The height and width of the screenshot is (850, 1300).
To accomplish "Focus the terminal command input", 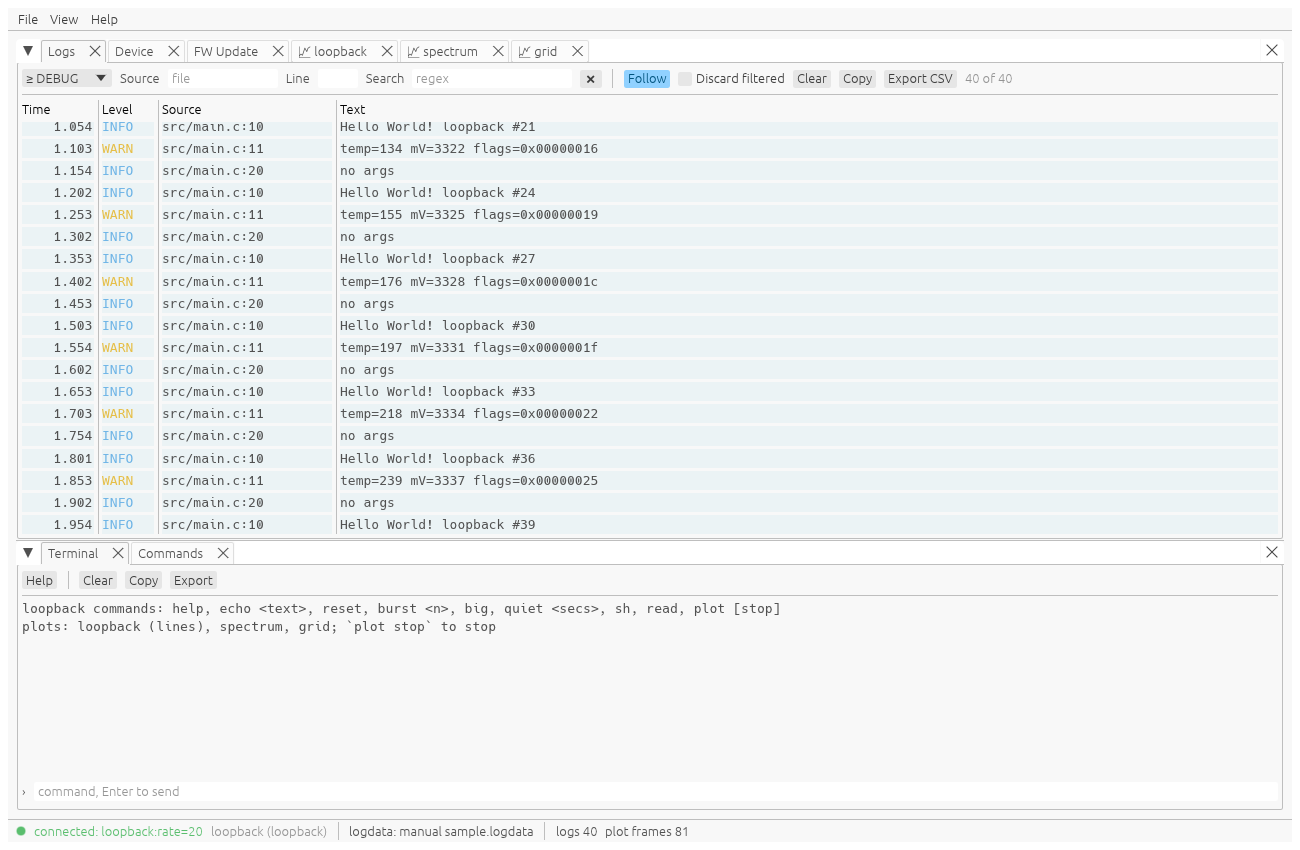I will (x=656, y=792).
